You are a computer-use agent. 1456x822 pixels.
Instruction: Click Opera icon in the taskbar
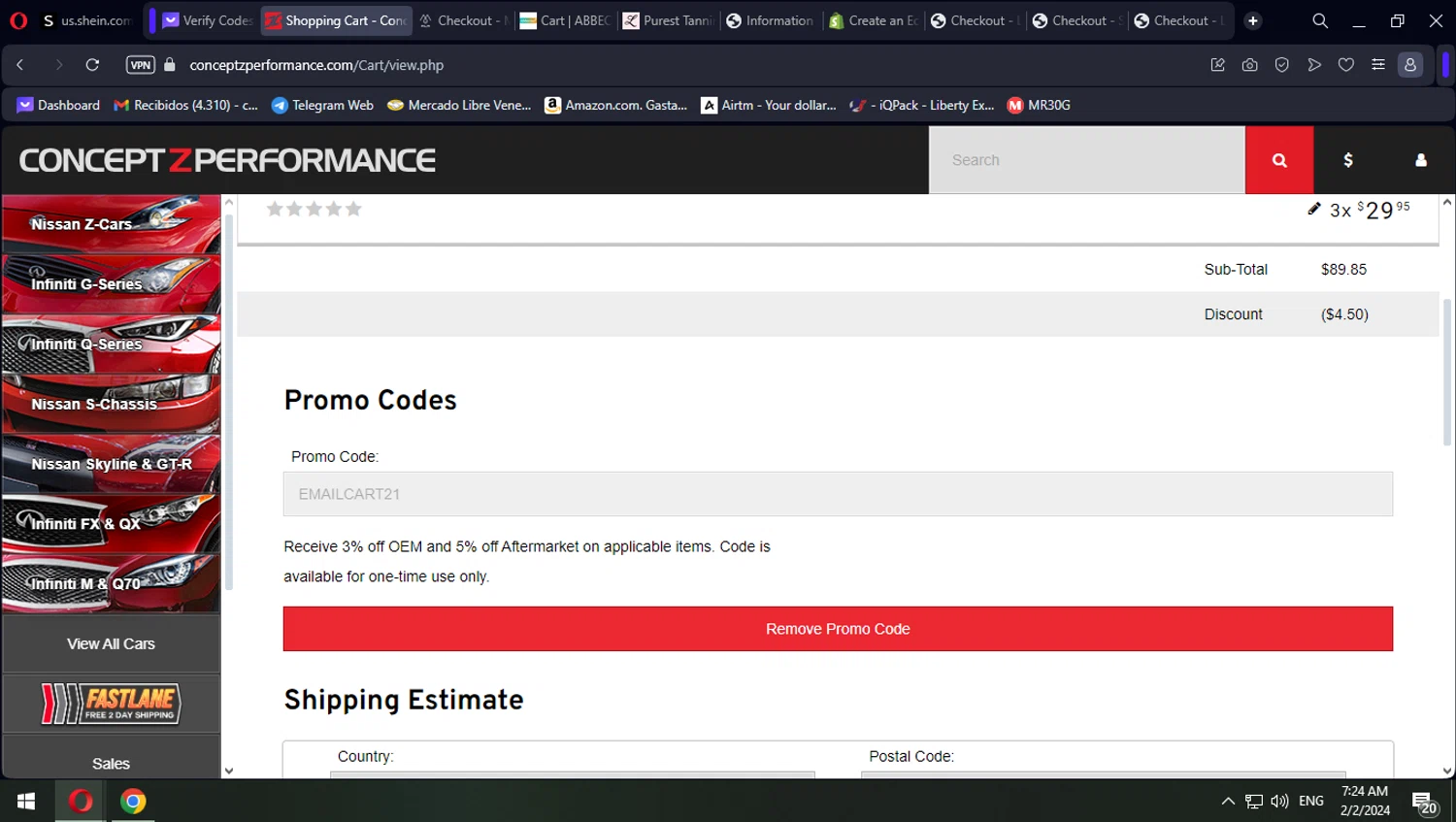pyautogui.click(x=81, y=801)
